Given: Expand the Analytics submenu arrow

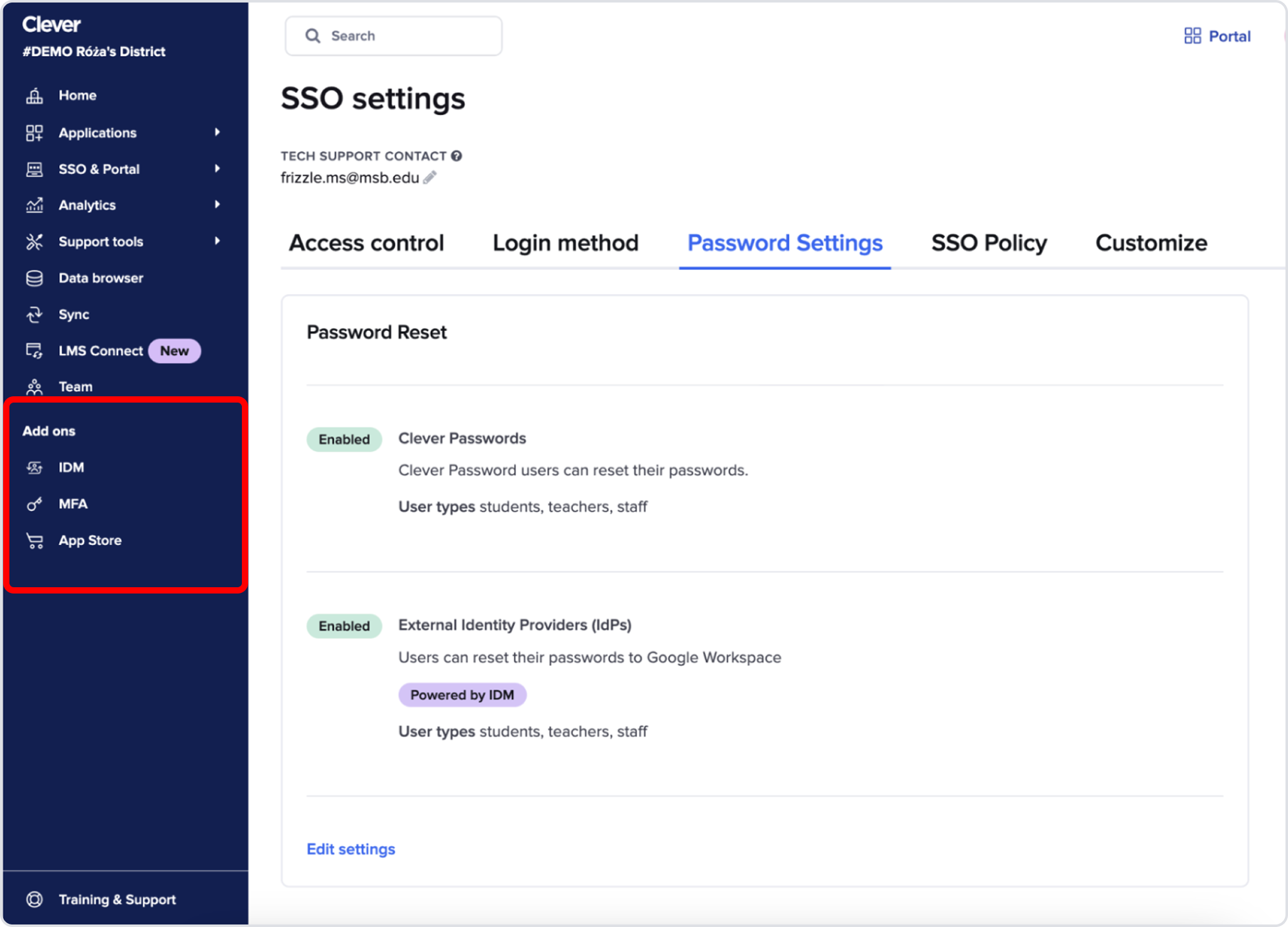Looking at the screenshot, I should (217, 205).
